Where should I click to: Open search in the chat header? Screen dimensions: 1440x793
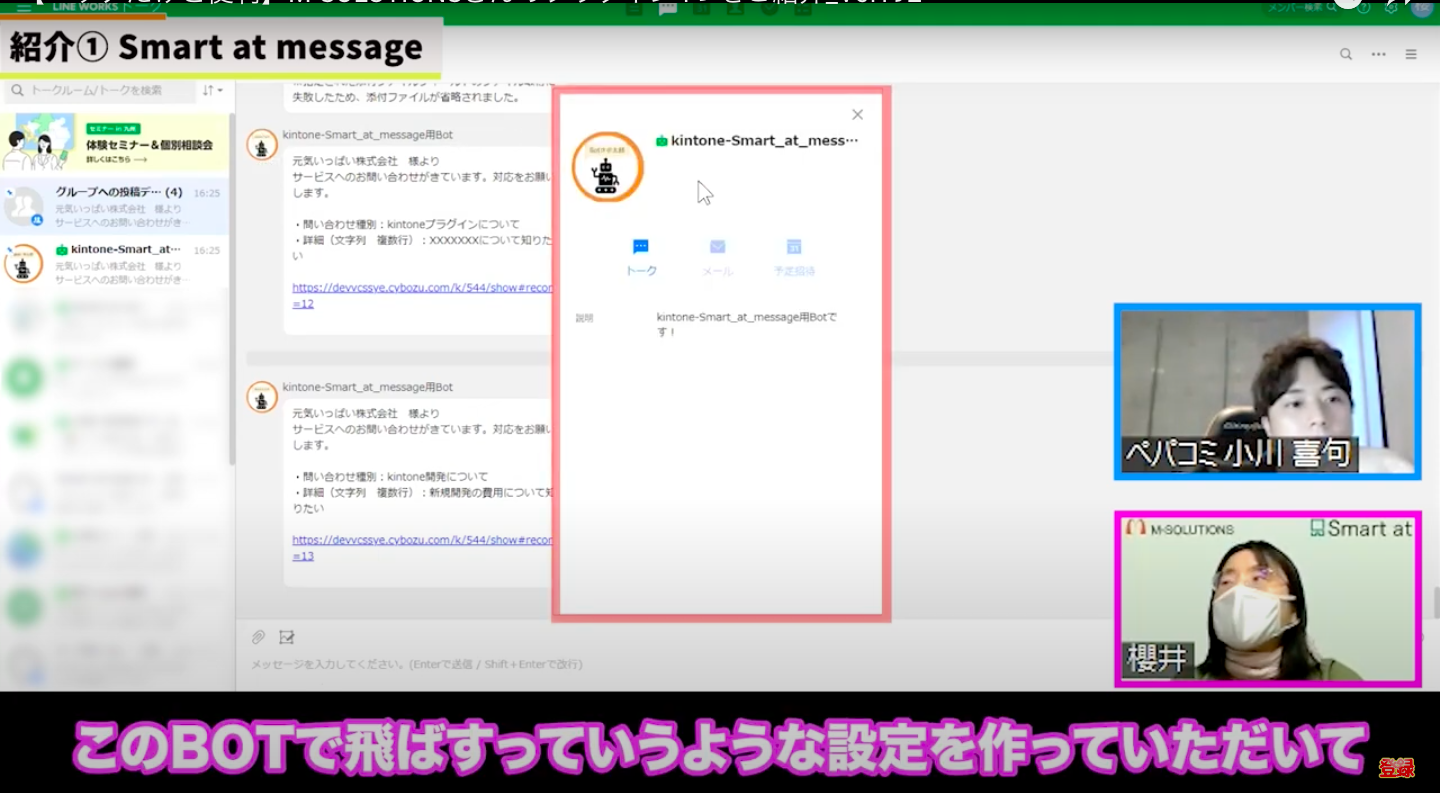point(1346,55)
